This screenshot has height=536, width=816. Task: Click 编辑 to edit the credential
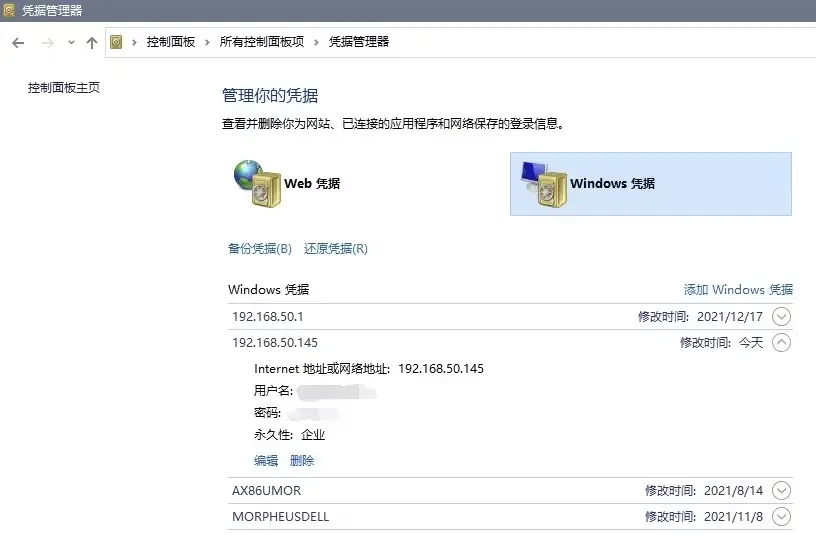(x=266, y=461)
